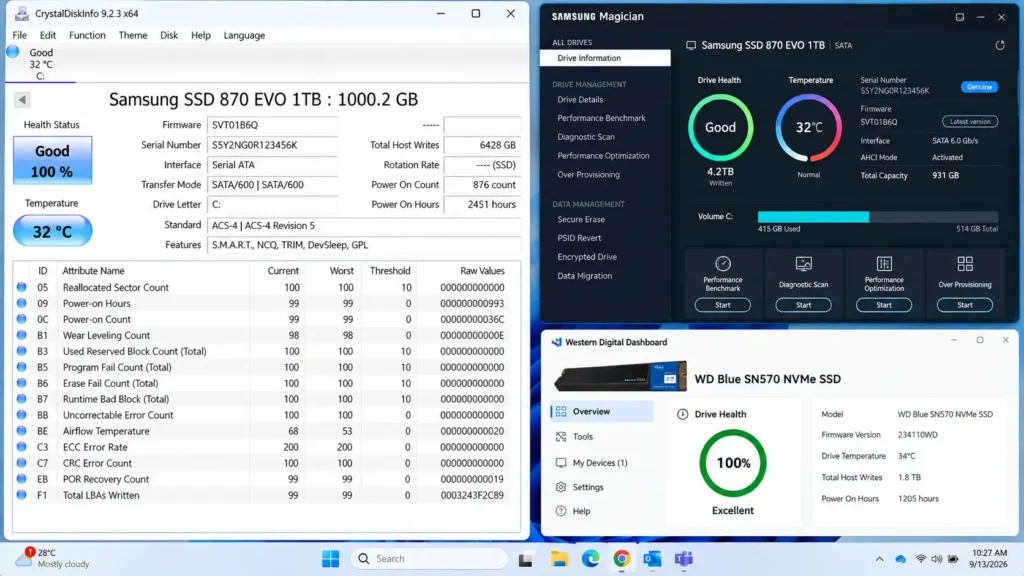The height and width of the screenshot is (576, 1024).
Task: Open the Theme menu in CrystalDiskInfo
Action: pos(133,35)
